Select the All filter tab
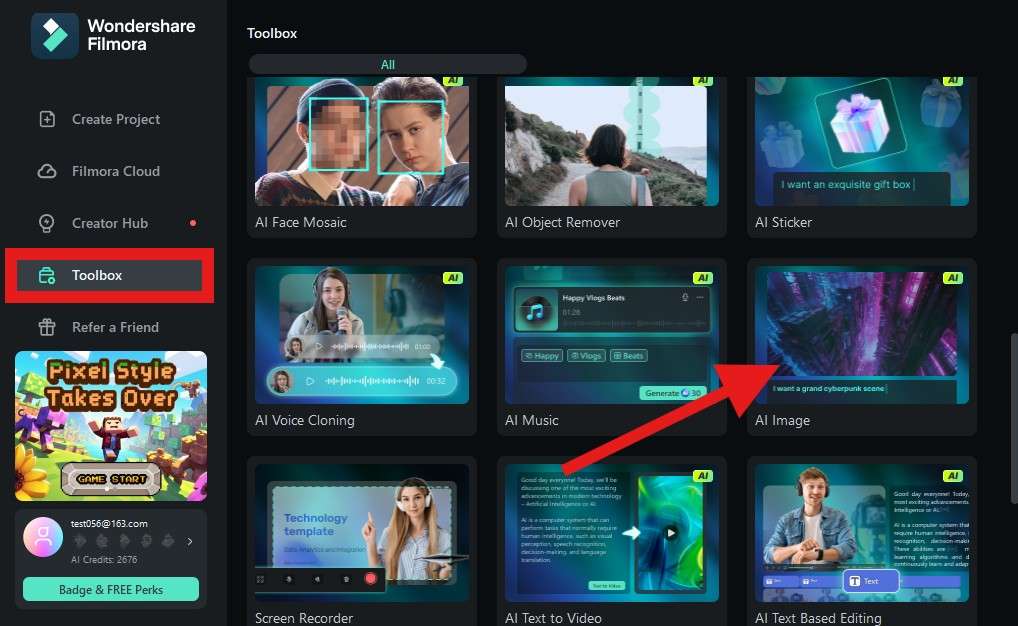 pos(388,64)
